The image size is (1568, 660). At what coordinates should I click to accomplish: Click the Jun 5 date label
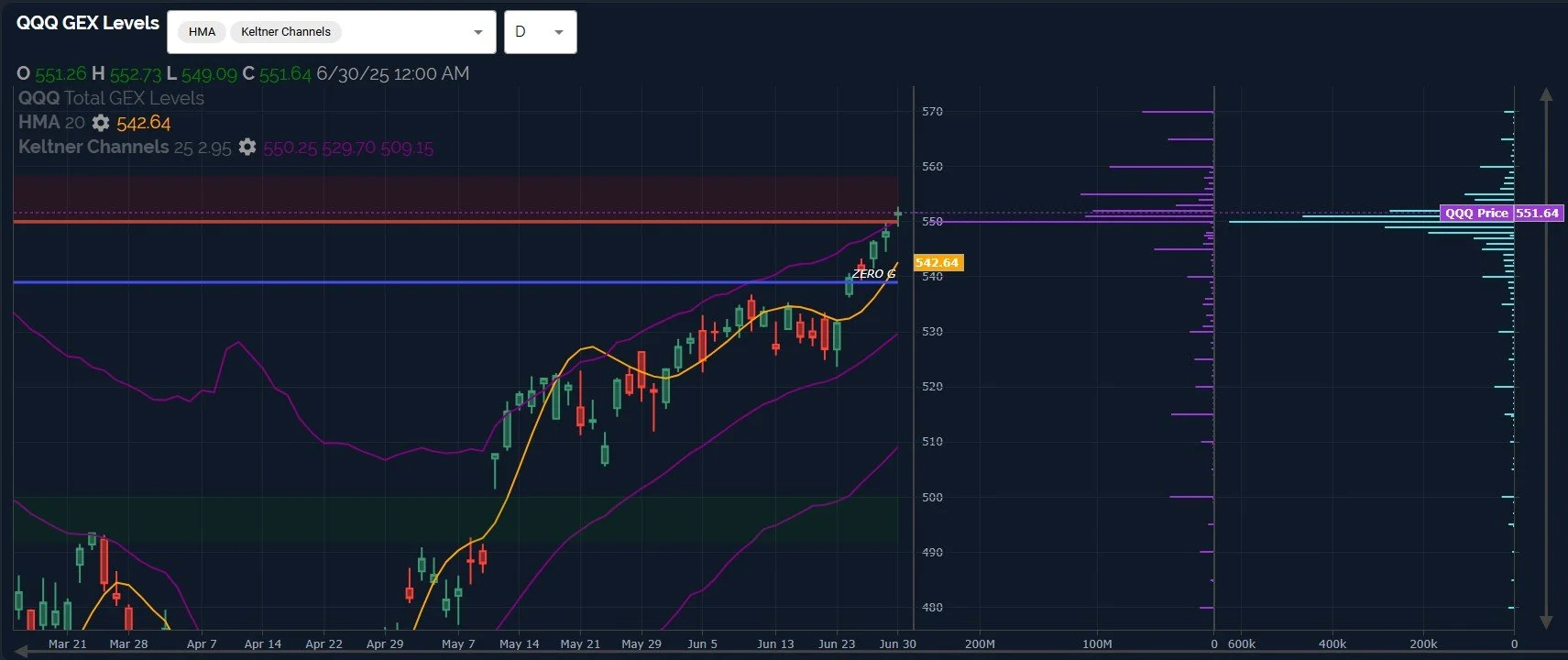click(x=703, y=644)
